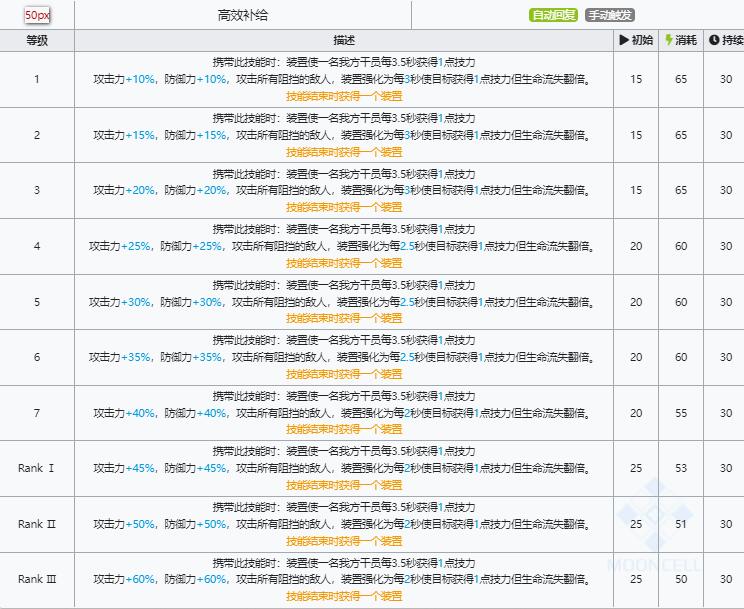Click duration value 30 in Rank Ⅱ row

click(x=726, y=525)
